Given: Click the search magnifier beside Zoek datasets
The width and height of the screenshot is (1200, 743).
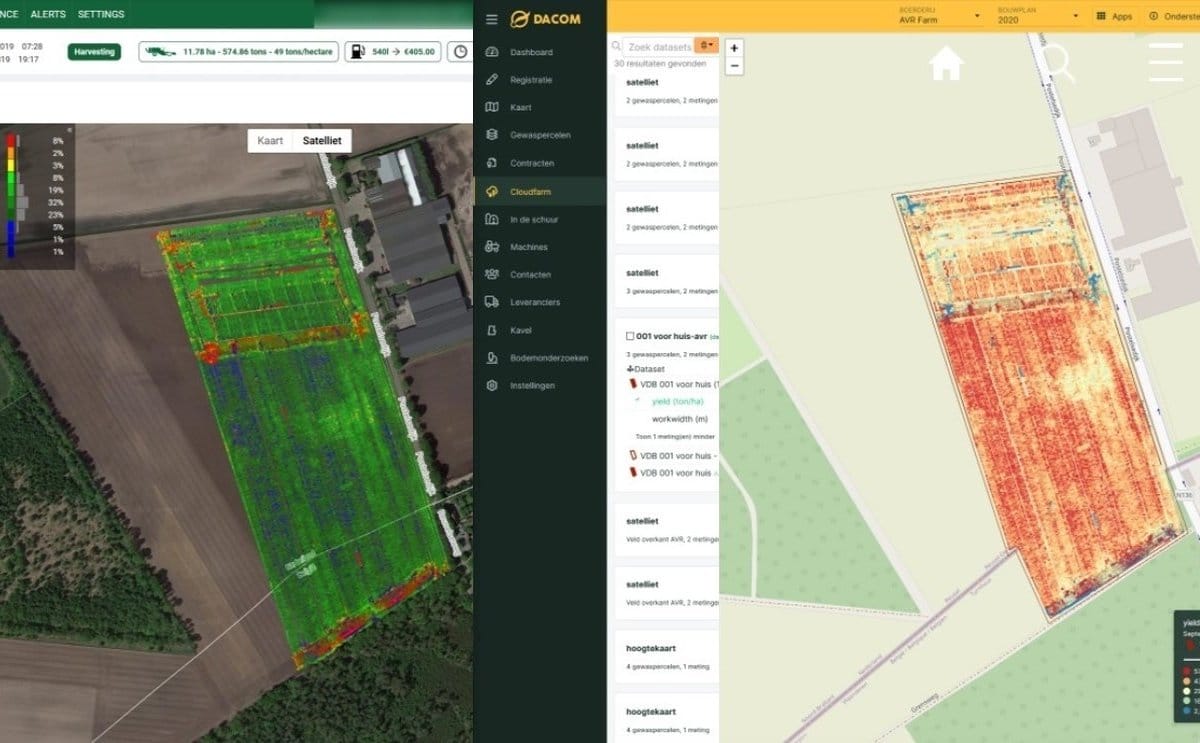Looking at the screenshot, I should (618, 47).
